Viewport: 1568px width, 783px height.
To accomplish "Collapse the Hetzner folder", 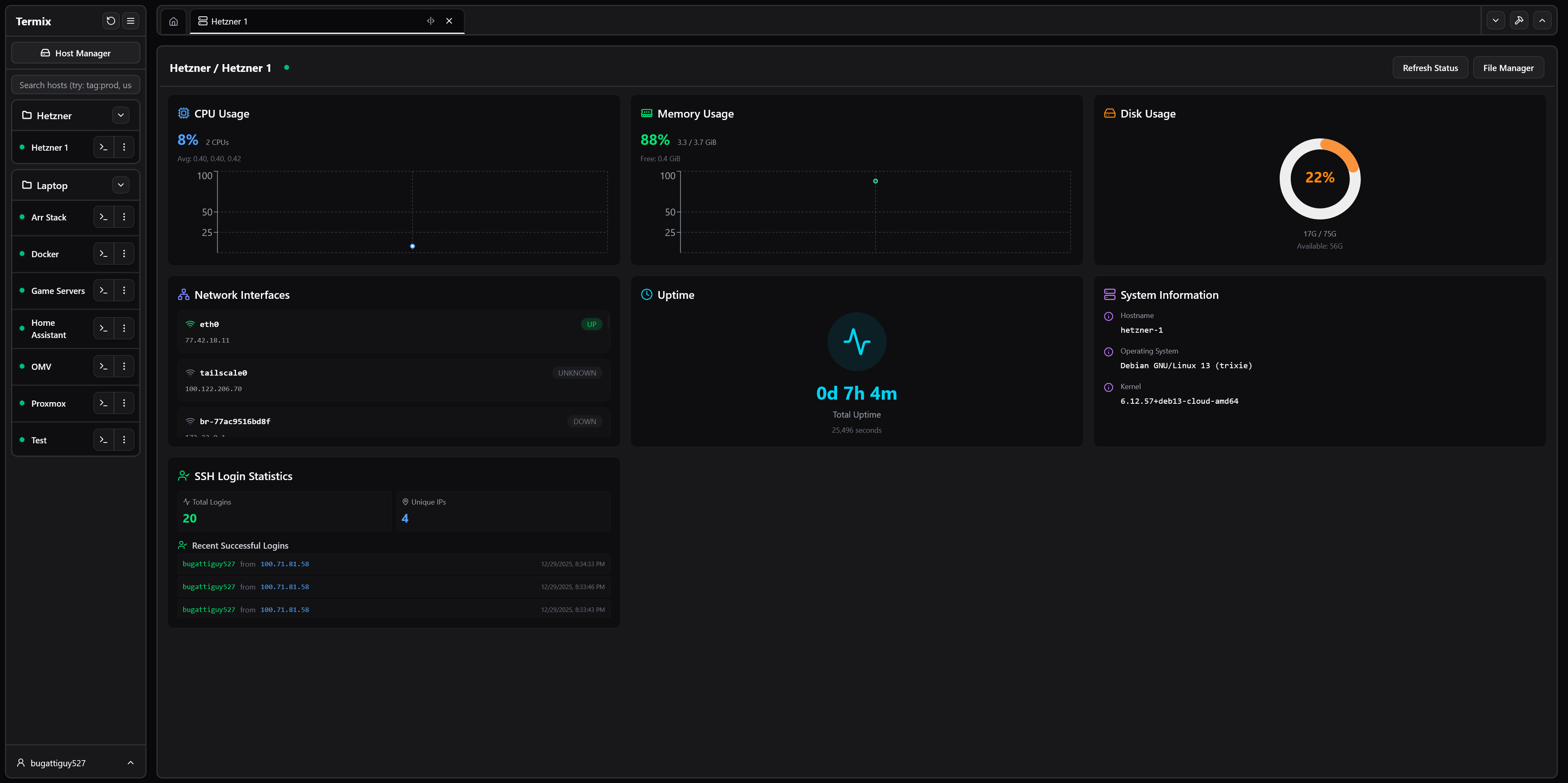I will point(120,116).
